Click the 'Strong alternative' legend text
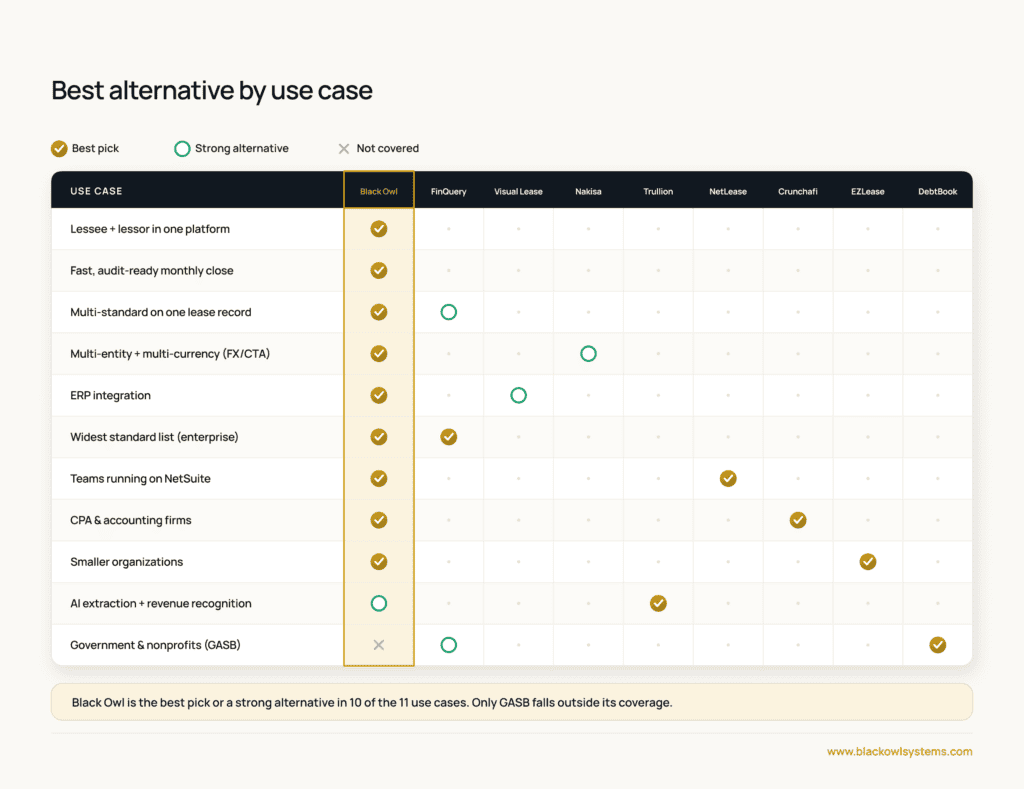Screen dimensions: 1024x789 (x=242, y=149)
